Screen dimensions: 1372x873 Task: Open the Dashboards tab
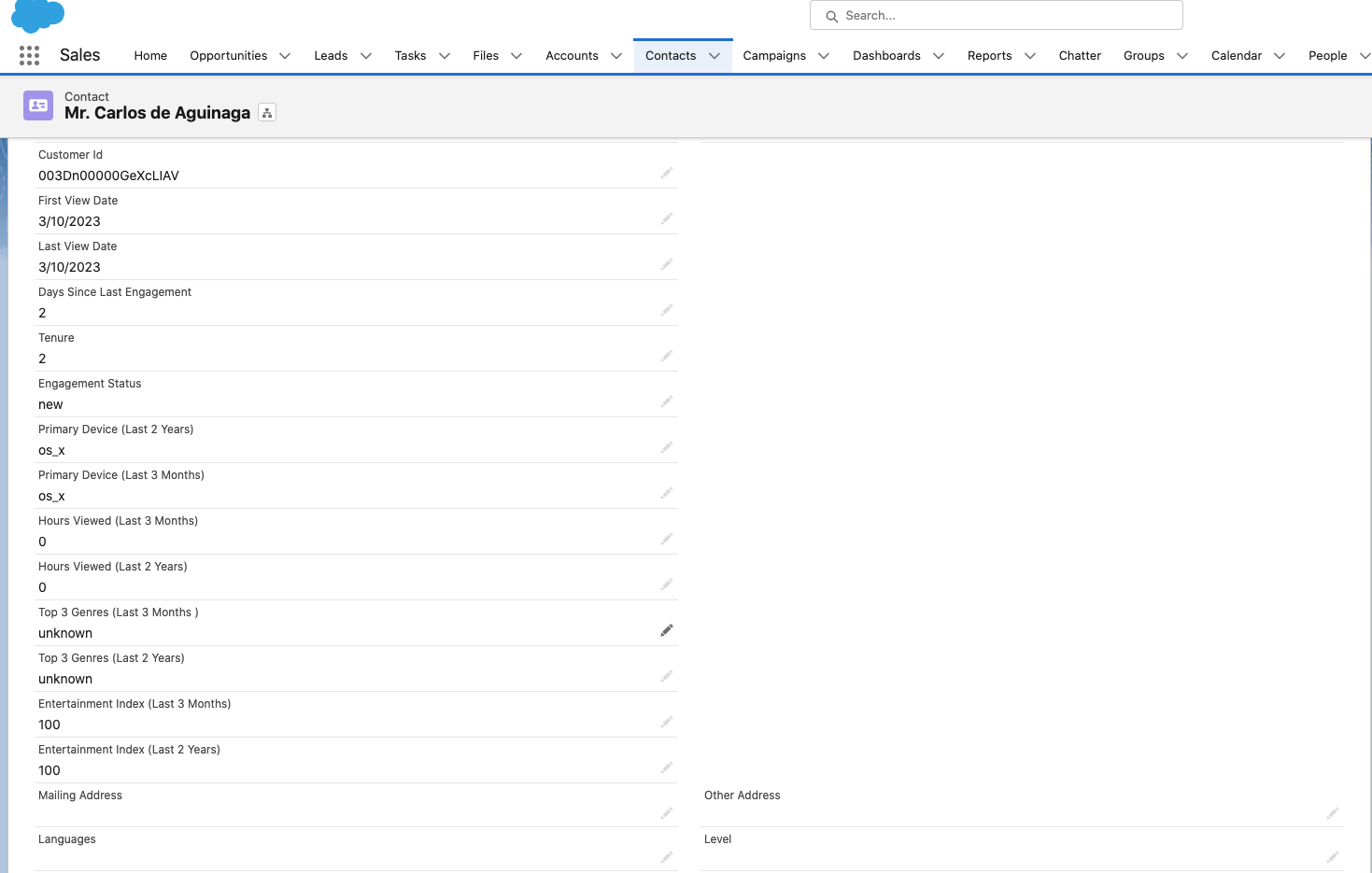click(886, 56)
